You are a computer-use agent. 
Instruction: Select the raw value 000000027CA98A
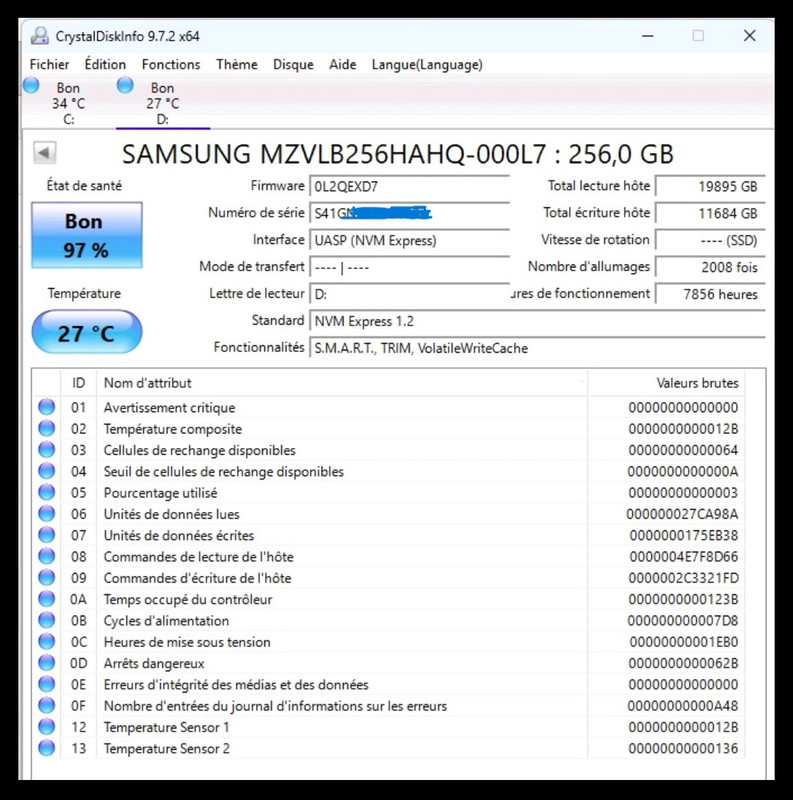coord(682,514)
